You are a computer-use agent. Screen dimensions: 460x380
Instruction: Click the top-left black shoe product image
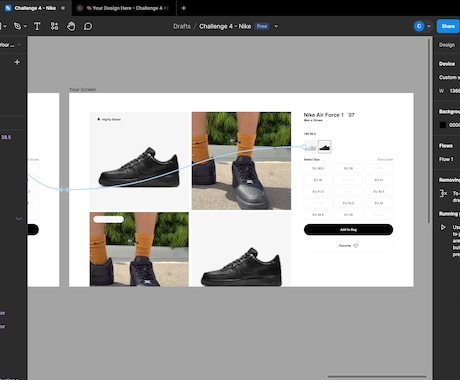click(139, 161)
